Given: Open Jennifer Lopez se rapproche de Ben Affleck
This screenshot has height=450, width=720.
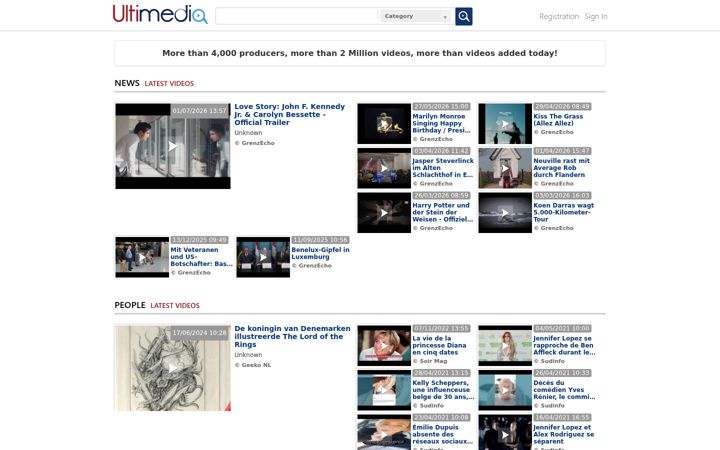Looking at the screenshot, I should point(564,345).
